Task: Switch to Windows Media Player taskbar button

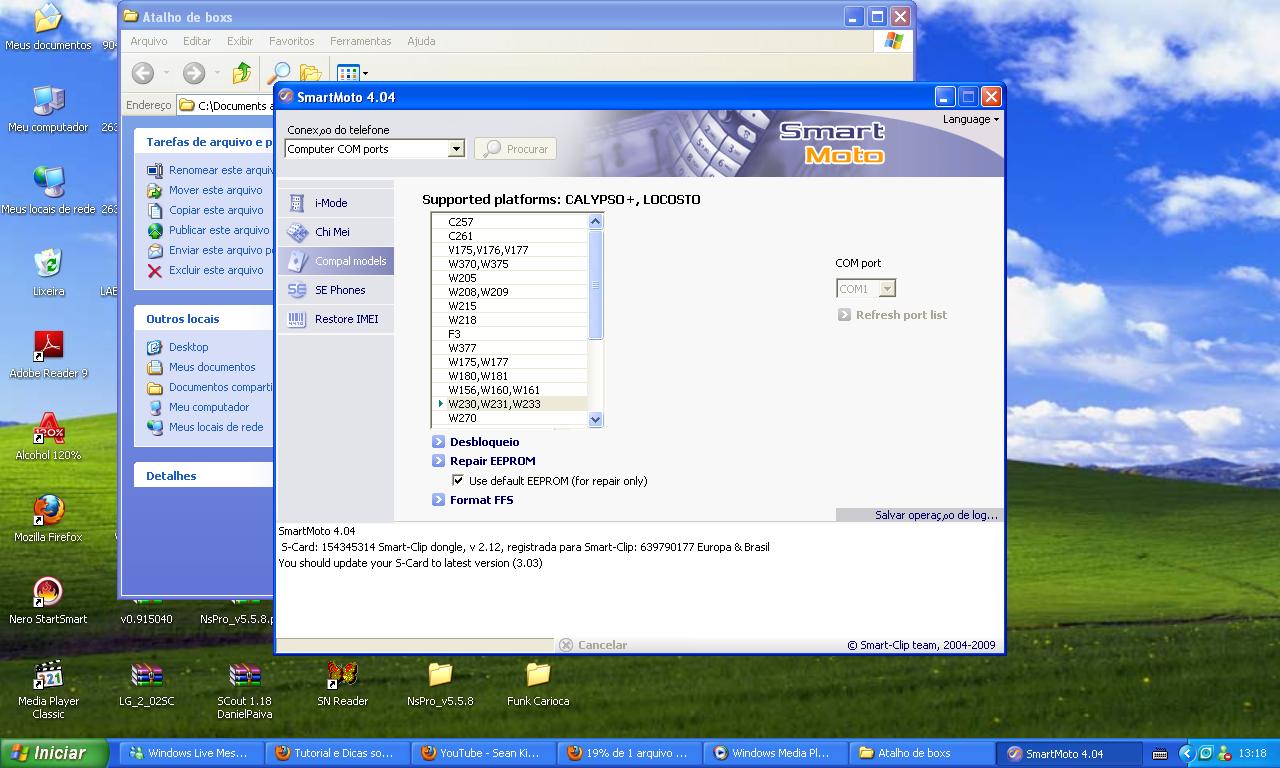Action: [775, 753]
